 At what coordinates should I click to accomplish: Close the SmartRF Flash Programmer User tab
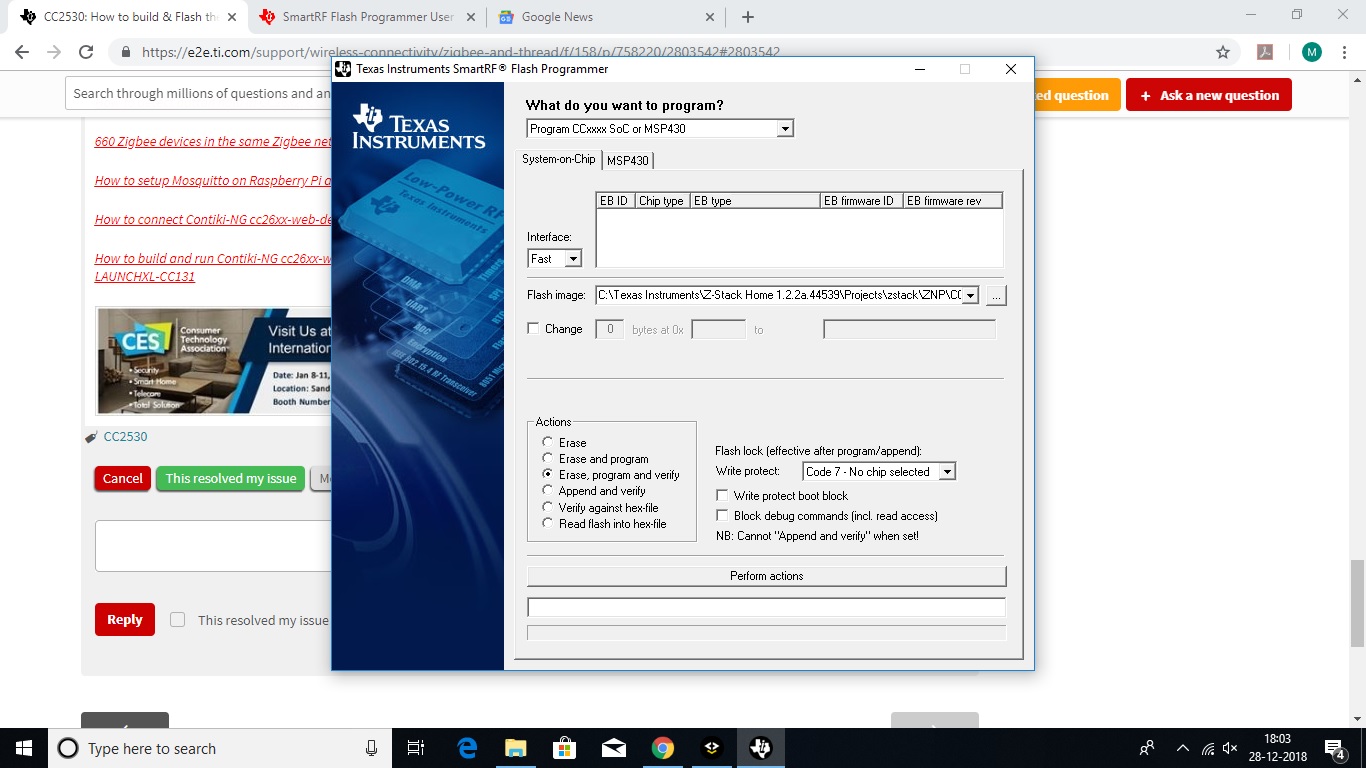tap(470, 17)
